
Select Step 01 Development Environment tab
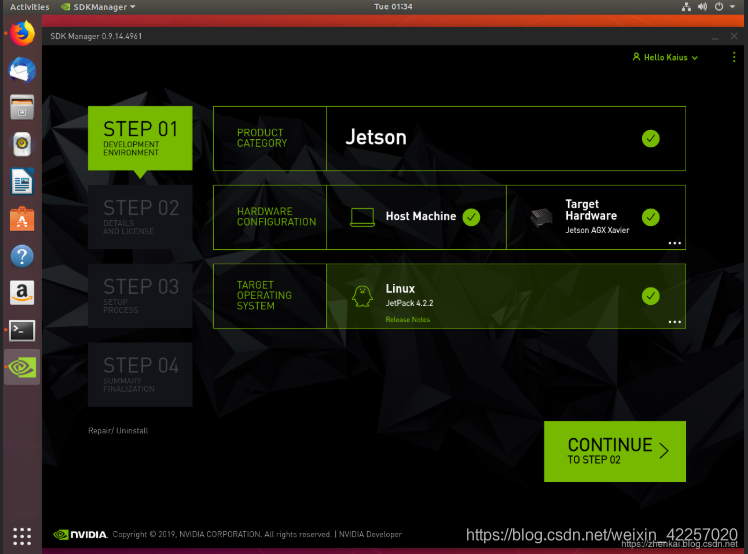[x=140, y=138]
